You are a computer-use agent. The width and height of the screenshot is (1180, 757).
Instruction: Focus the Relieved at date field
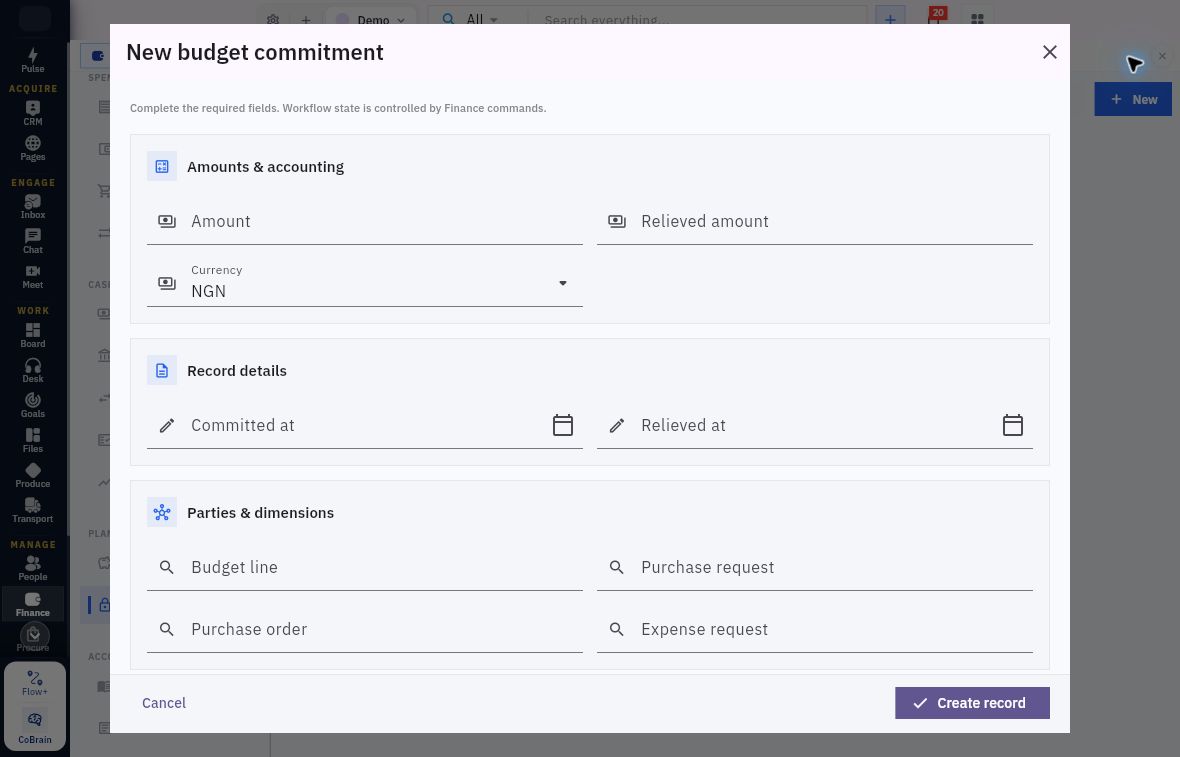pyautogui.click(x=814, y=425)
